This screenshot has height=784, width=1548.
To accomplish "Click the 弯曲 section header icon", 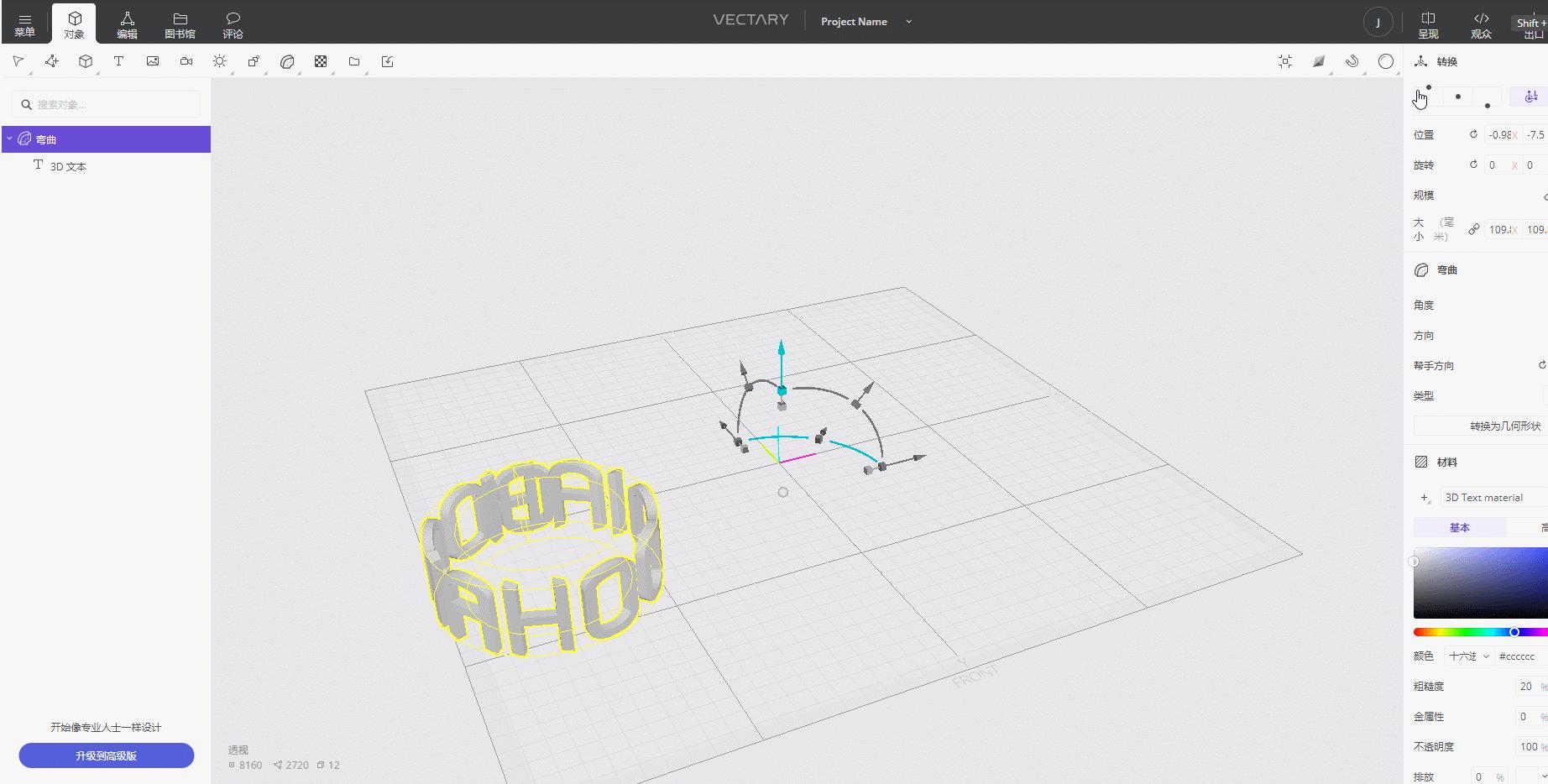I will click(x=1421, y=270).
